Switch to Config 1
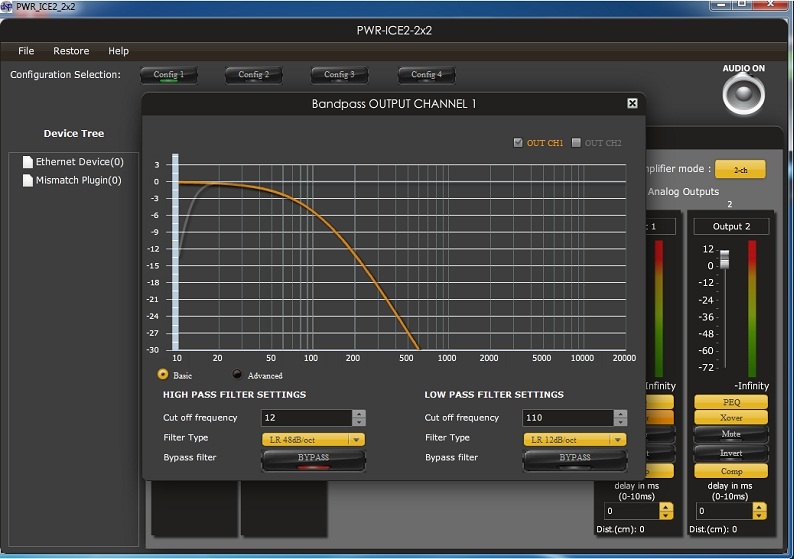The width and height of the screenshot is (800, 559). pyautogui.click(x=168, y=75)
